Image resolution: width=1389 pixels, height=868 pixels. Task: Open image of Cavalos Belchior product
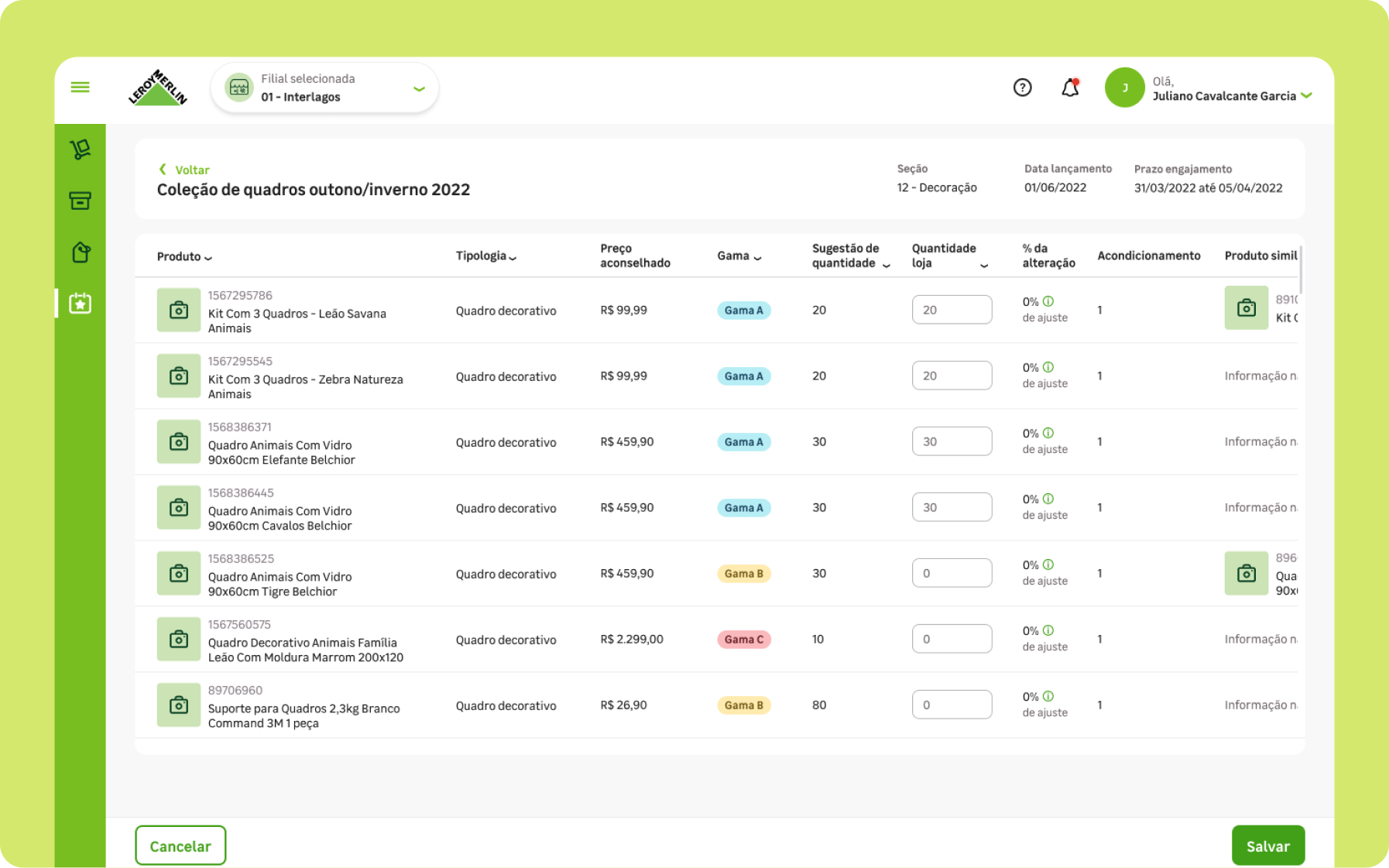[179, 507]
